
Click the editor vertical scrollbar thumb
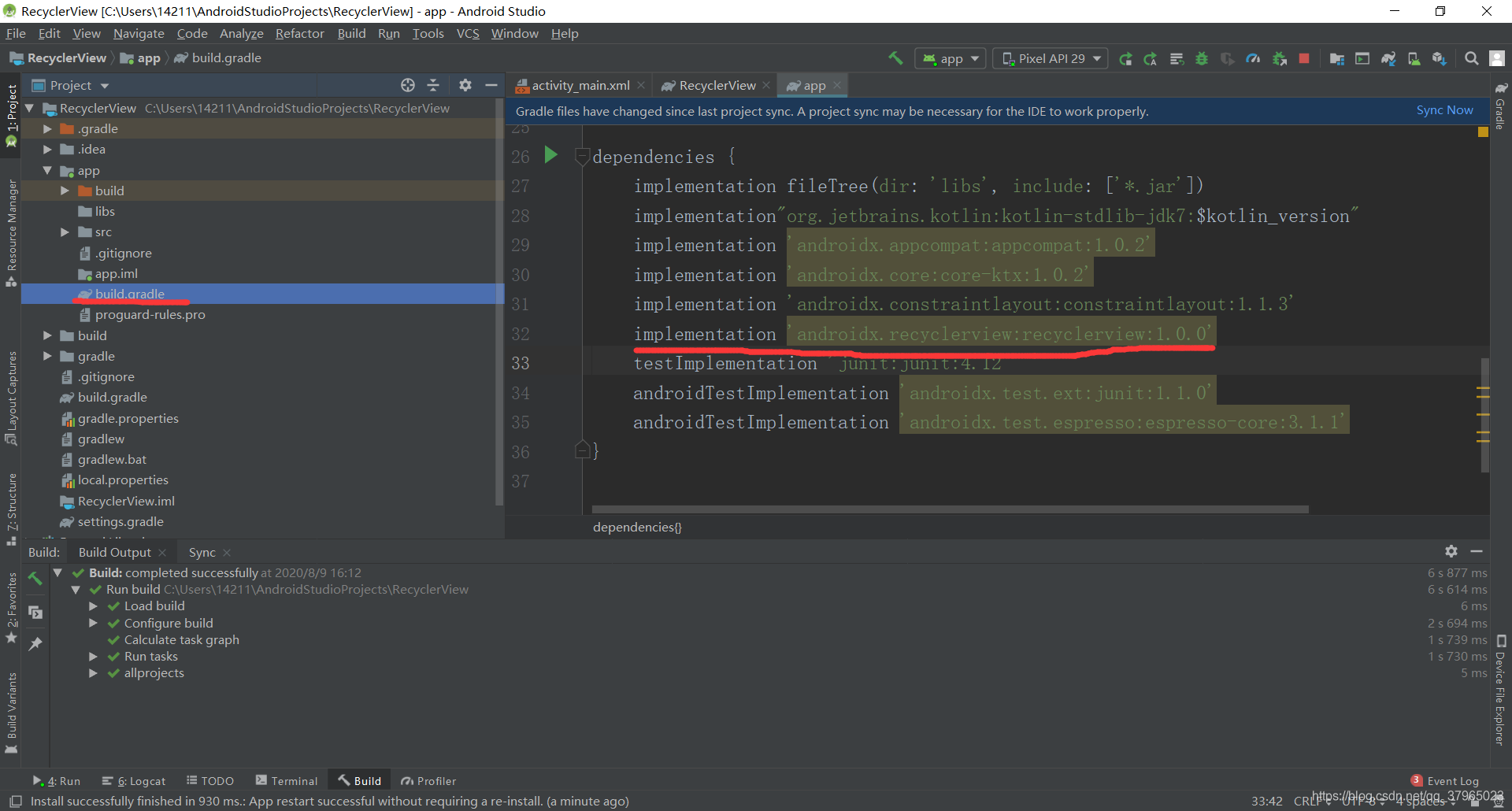click(x=1484, y=415)
